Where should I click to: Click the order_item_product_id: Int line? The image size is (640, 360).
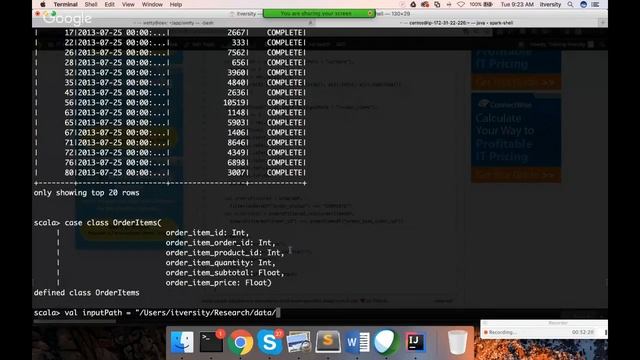[225, 253]
